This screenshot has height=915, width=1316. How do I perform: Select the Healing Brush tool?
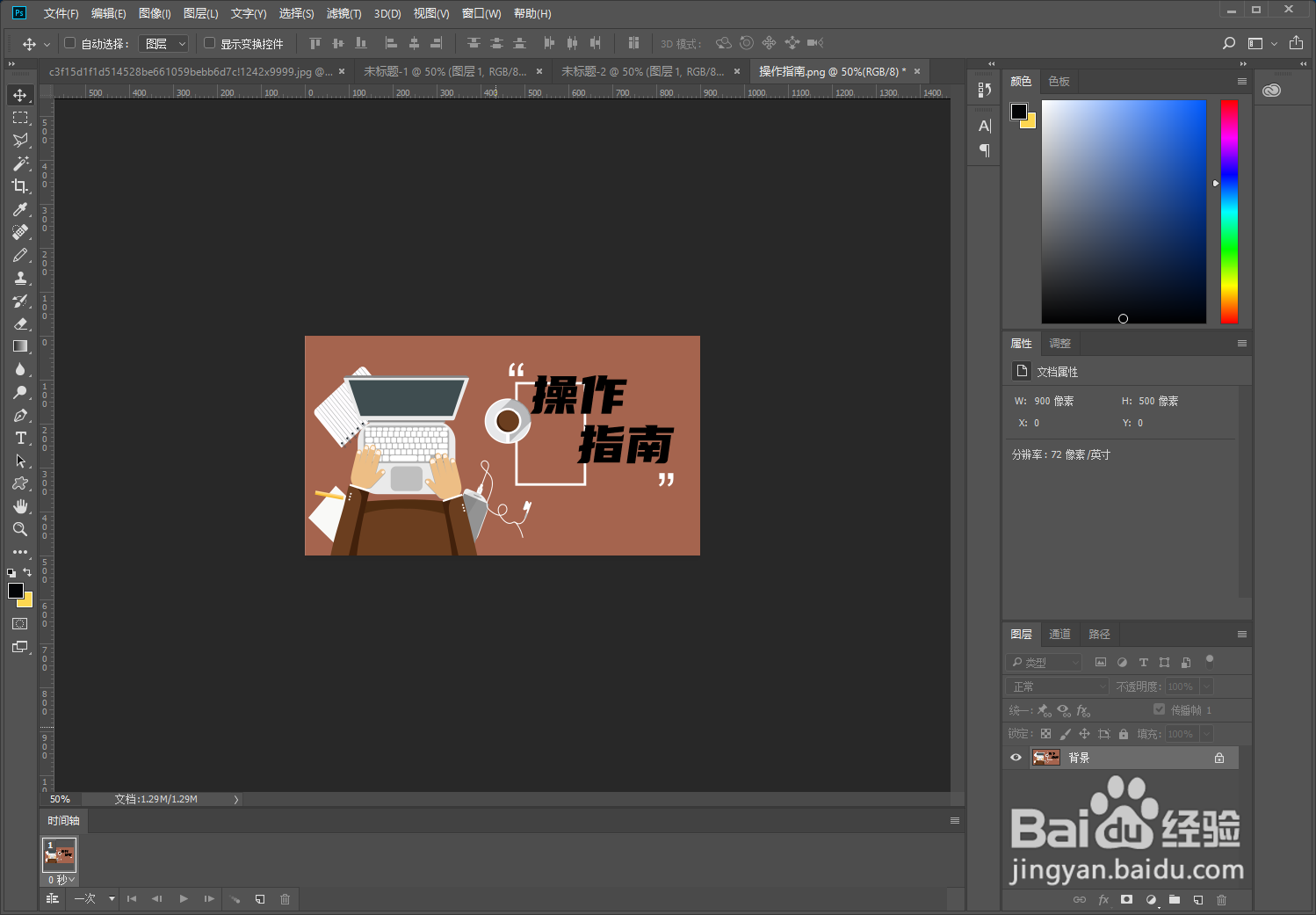pos(20,232)
